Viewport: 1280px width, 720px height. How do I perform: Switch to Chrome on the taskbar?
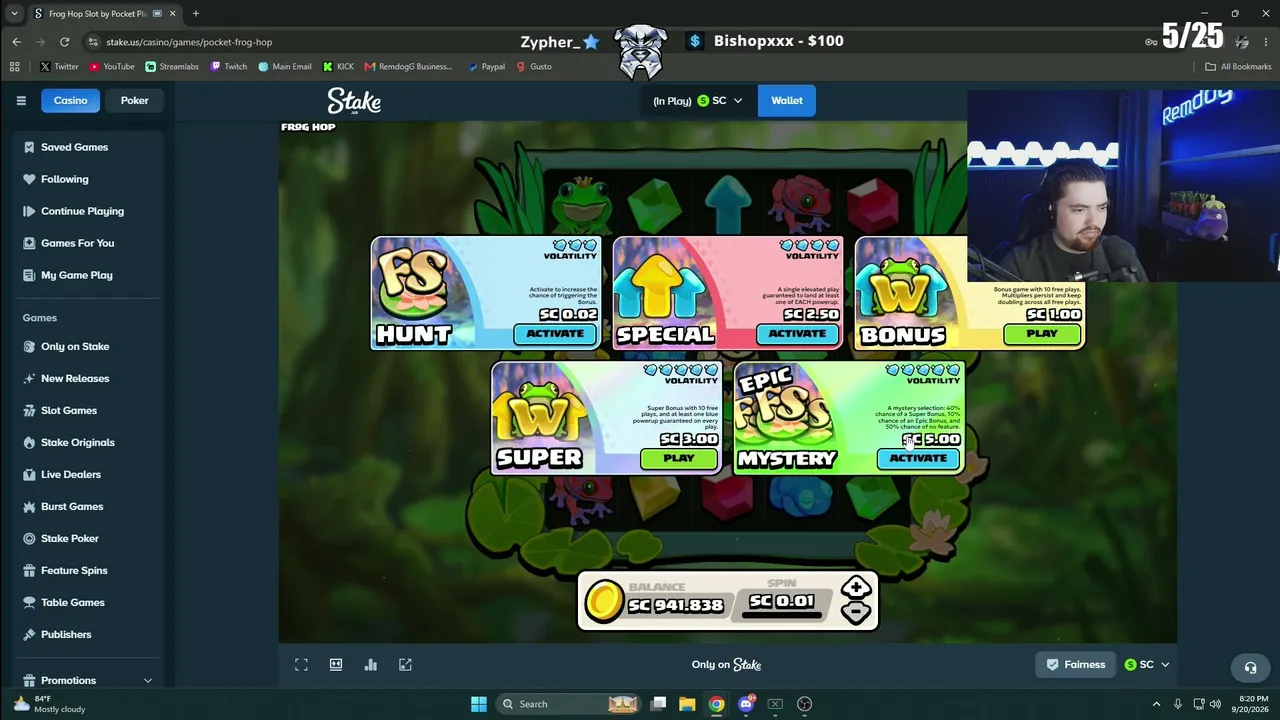pos(716,704)
